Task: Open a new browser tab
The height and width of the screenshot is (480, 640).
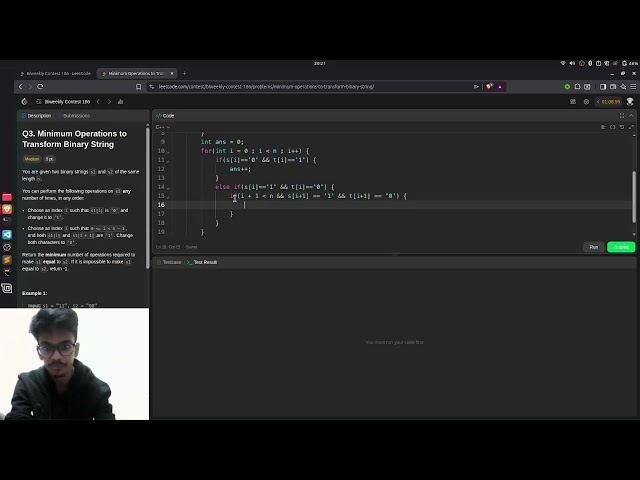Action: 184,73
